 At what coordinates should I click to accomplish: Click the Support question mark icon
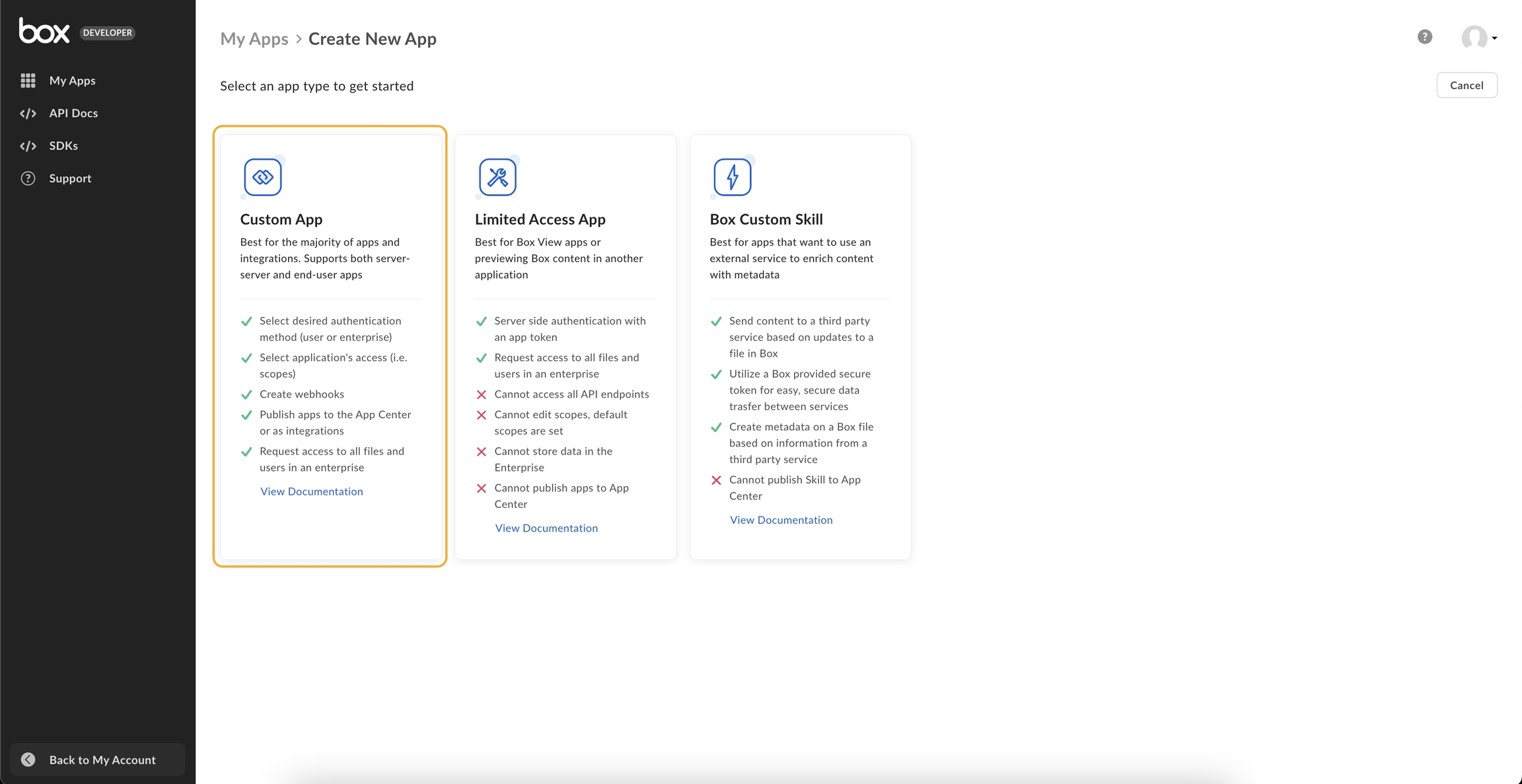click(28, 178)
